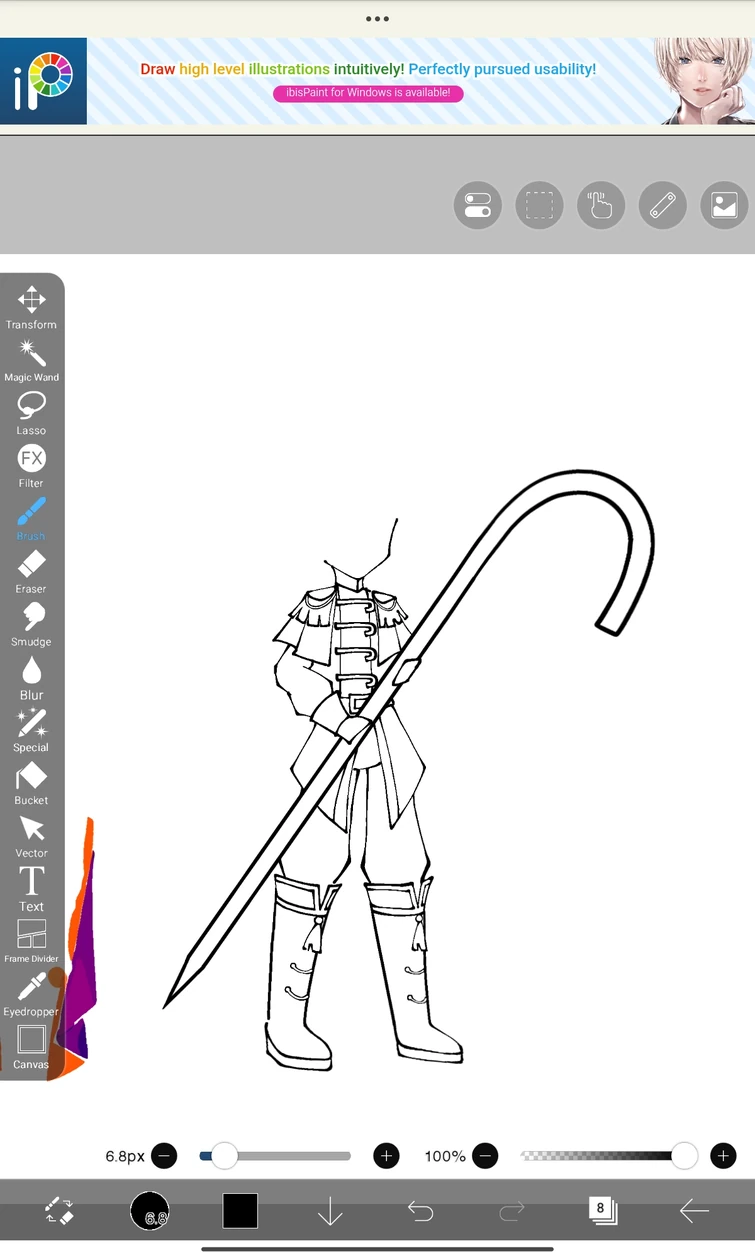
Task: Increase brush thickness with plus button
Action: tap(386, 1156)
